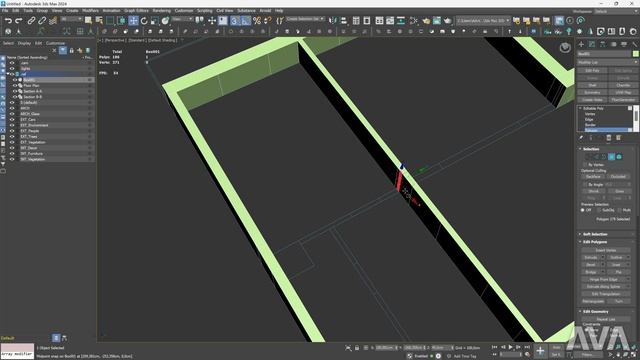This screenshot has height=360, width=640.
Task: Enable the By Angle checkbox
Action: click(586, 184)
